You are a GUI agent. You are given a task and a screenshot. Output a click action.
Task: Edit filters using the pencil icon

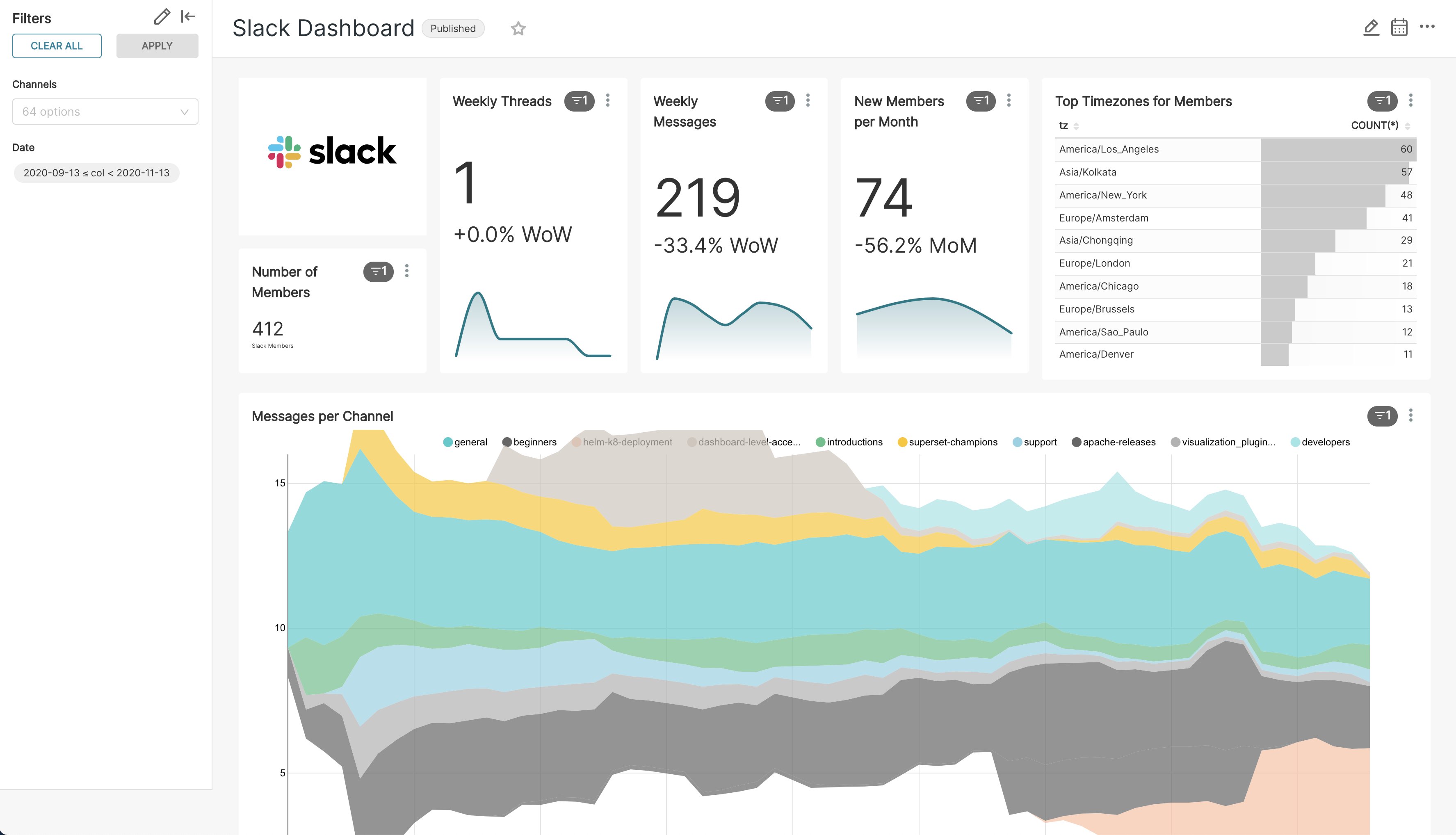(x=160, y=17)
